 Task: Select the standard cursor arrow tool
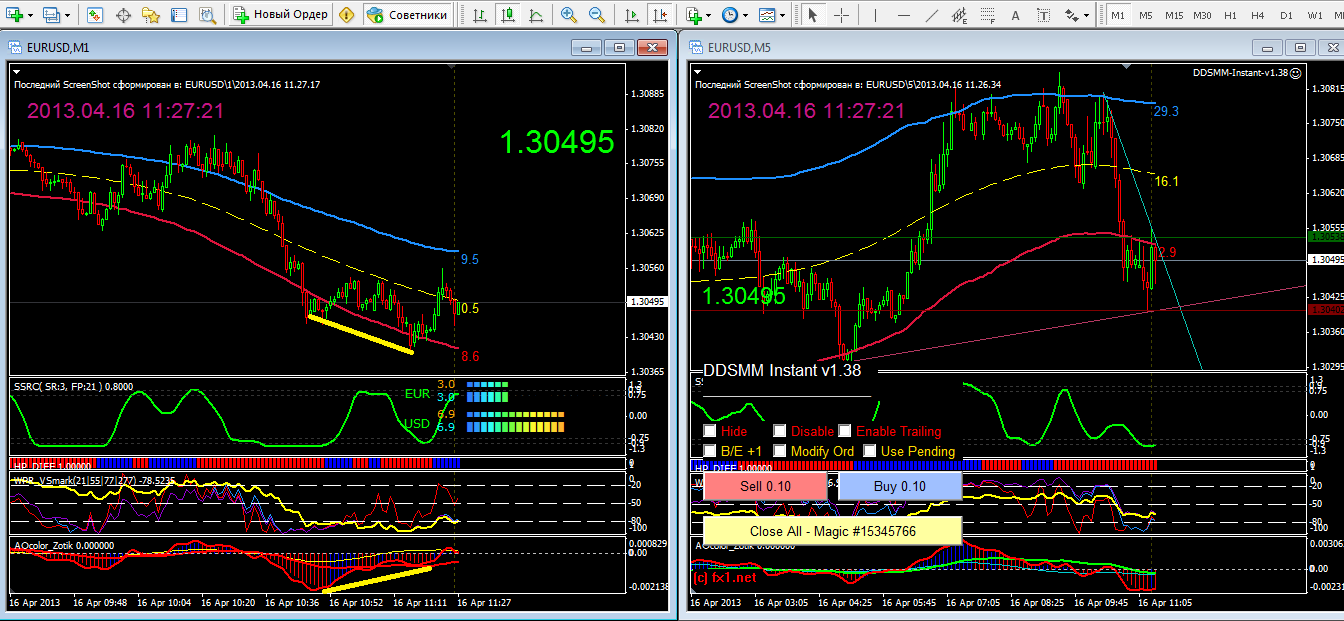[813, 15]
